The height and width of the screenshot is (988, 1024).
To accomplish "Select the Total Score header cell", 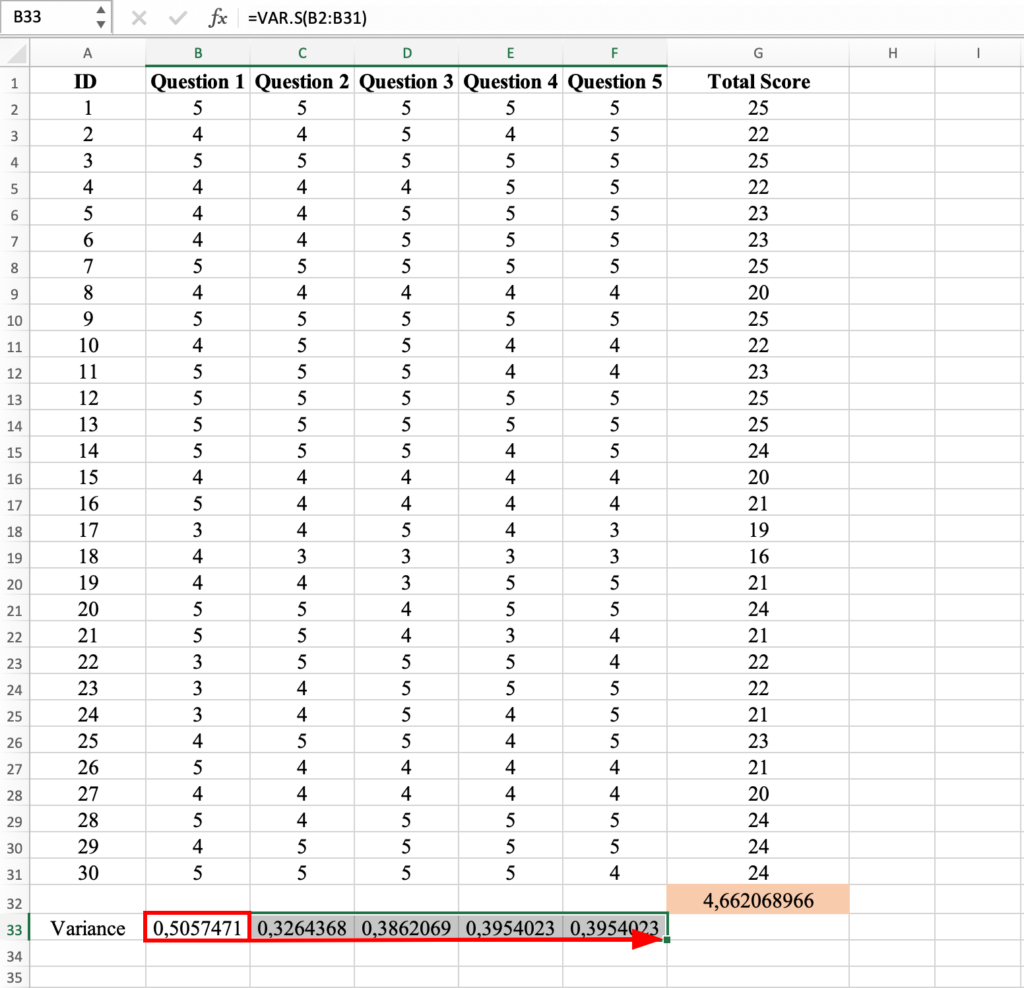I will tap(758, 81).
